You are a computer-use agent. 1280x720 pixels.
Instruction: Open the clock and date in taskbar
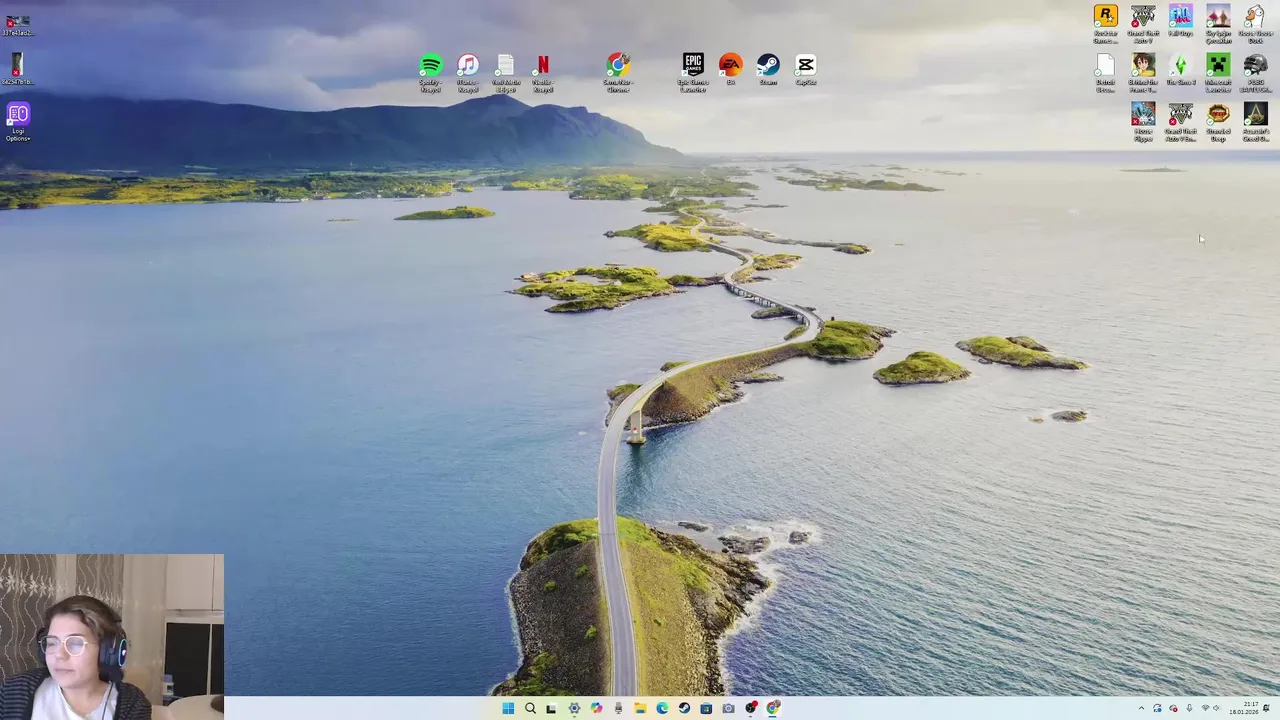tap(1244, 708)
